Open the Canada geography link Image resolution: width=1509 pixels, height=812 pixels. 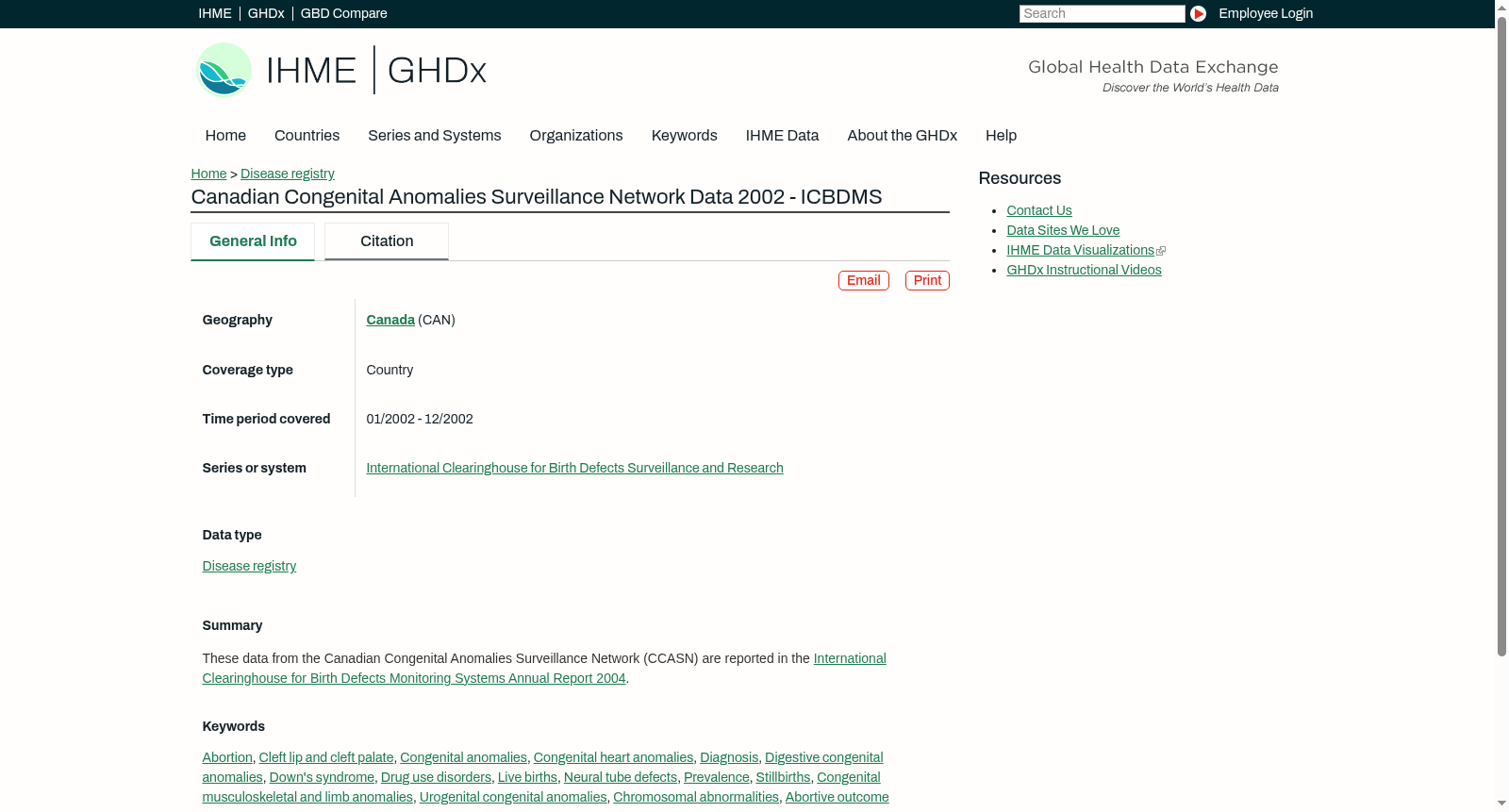point(390,321)
